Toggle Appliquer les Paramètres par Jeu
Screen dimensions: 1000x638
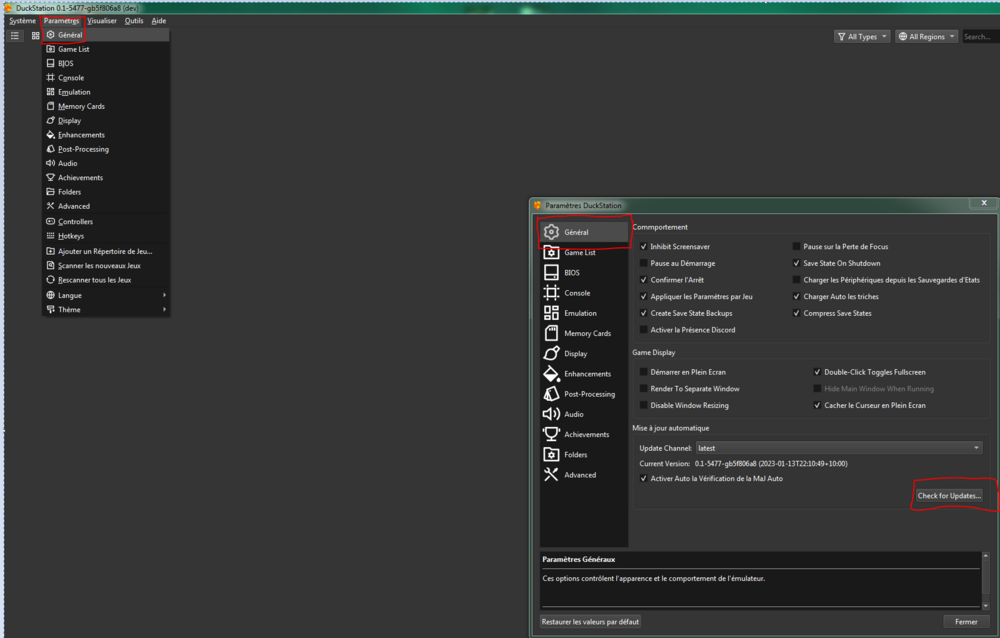click(x=643, y=296)
